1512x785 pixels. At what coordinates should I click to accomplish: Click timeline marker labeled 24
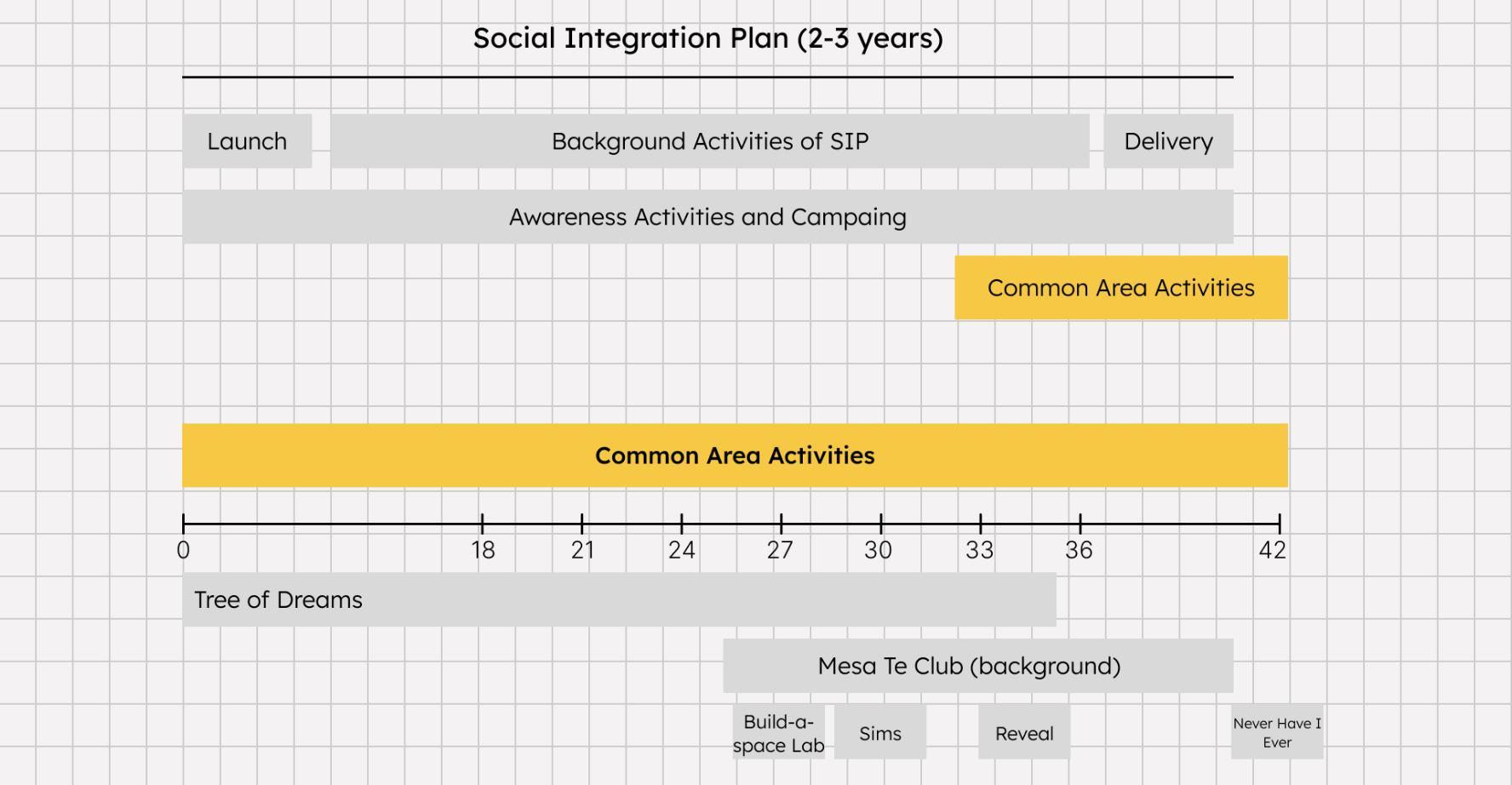(682, 550)
